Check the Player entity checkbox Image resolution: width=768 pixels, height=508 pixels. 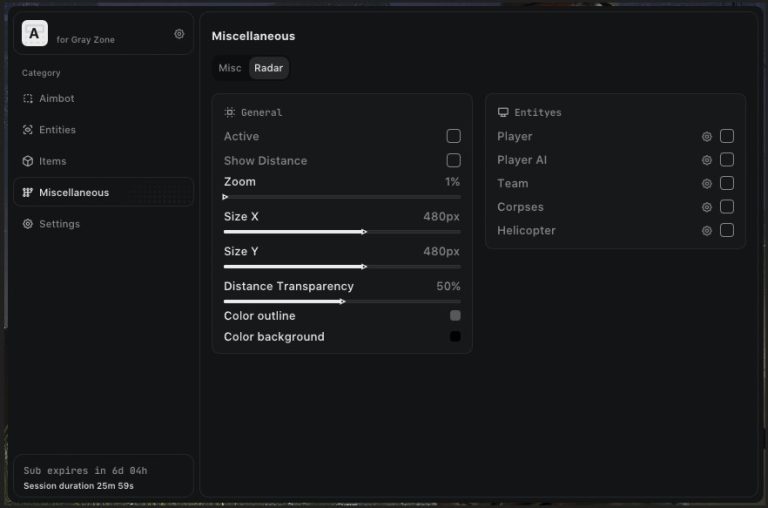click(x=727, y=136)
